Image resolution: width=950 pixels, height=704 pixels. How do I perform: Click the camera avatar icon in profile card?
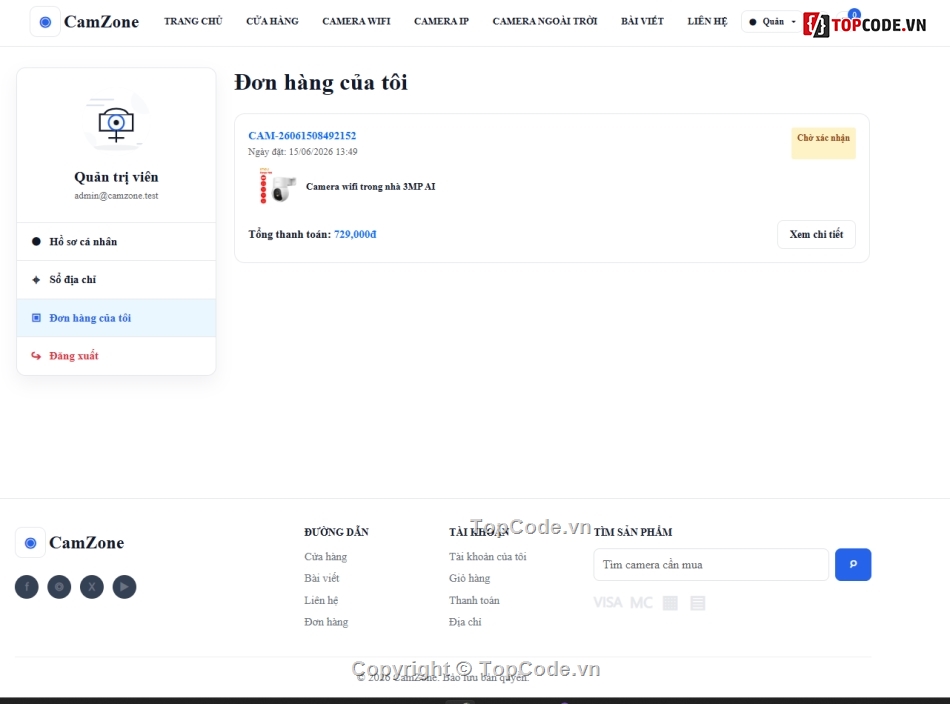click(x=116, y=123)
